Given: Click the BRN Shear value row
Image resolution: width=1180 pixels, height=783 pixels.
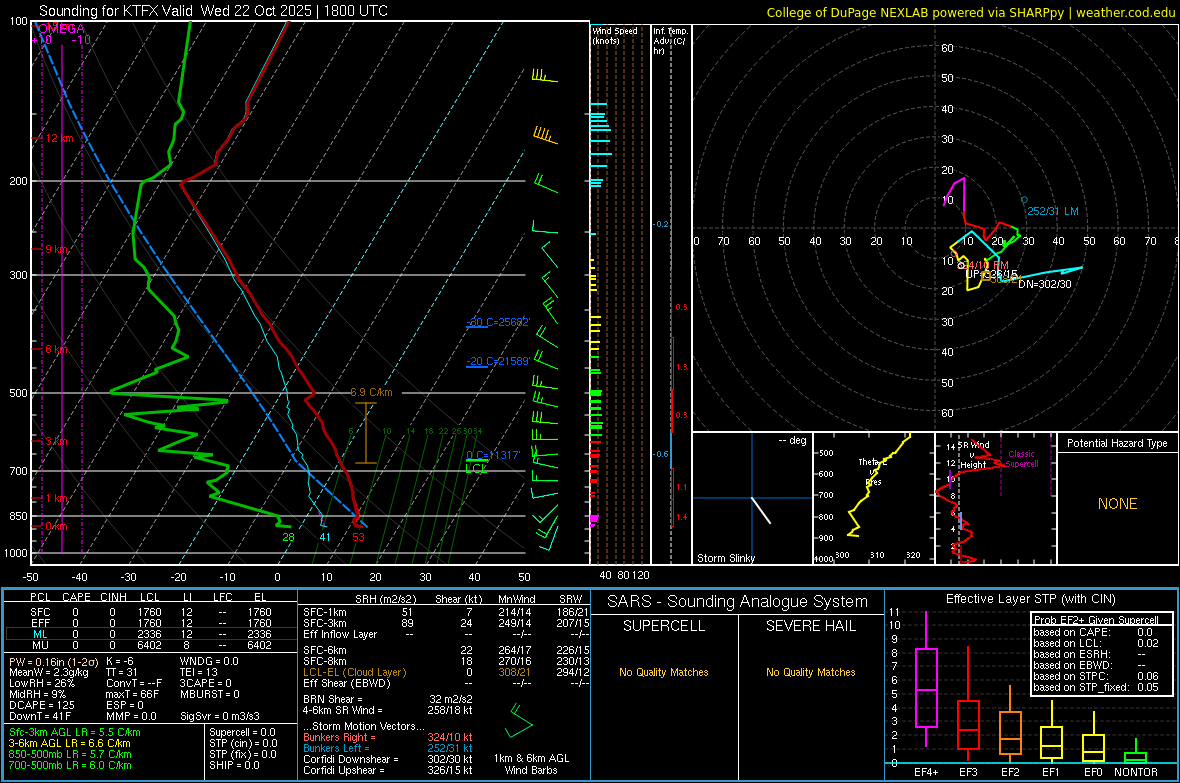Looking at the screenshot, I should point(388,699).
